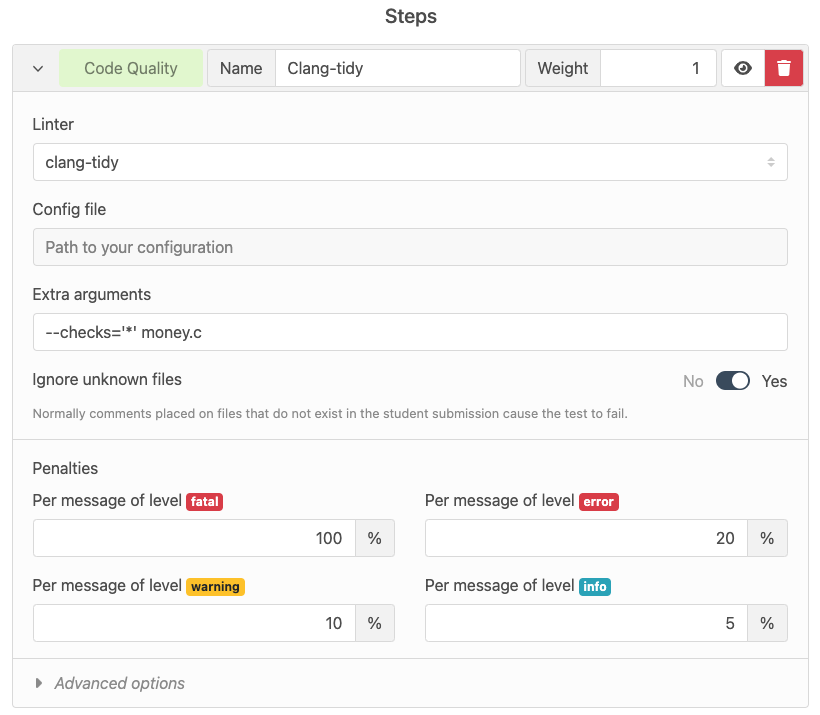Edit the error level penalty value
The width and height of the screenshot is (820, 715).
coord(586,538)
